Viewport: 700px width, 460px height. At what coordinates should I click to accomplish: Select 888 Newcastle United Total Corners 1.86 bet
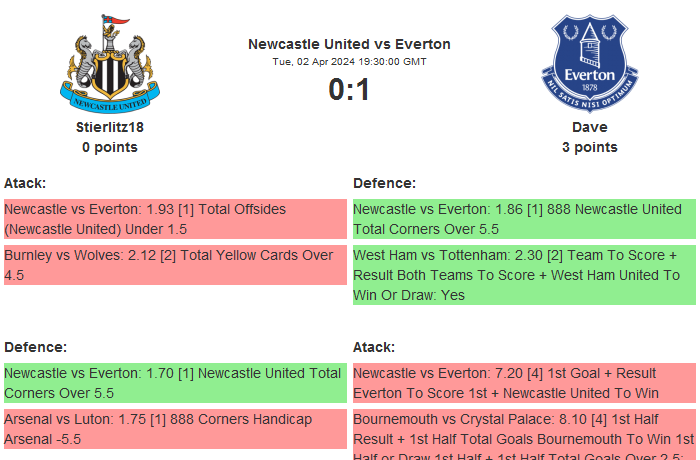coord(524,219)
